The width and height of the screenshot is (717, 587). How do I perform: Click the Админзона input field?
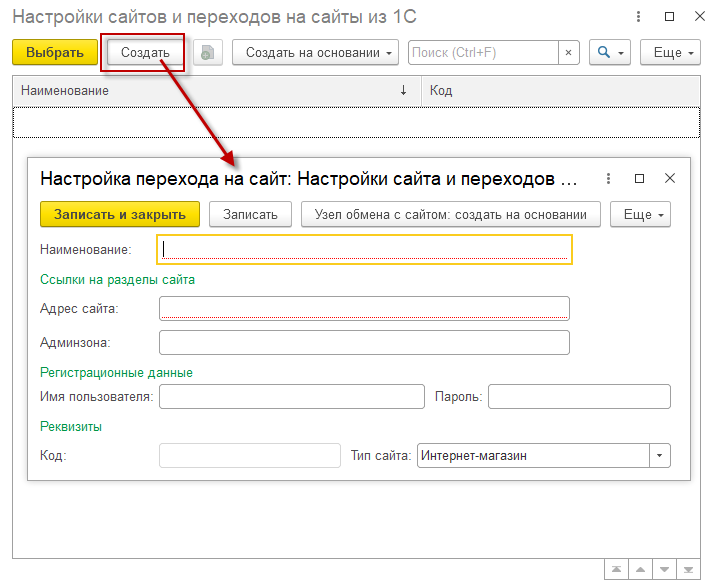click(x=364, y=342)
